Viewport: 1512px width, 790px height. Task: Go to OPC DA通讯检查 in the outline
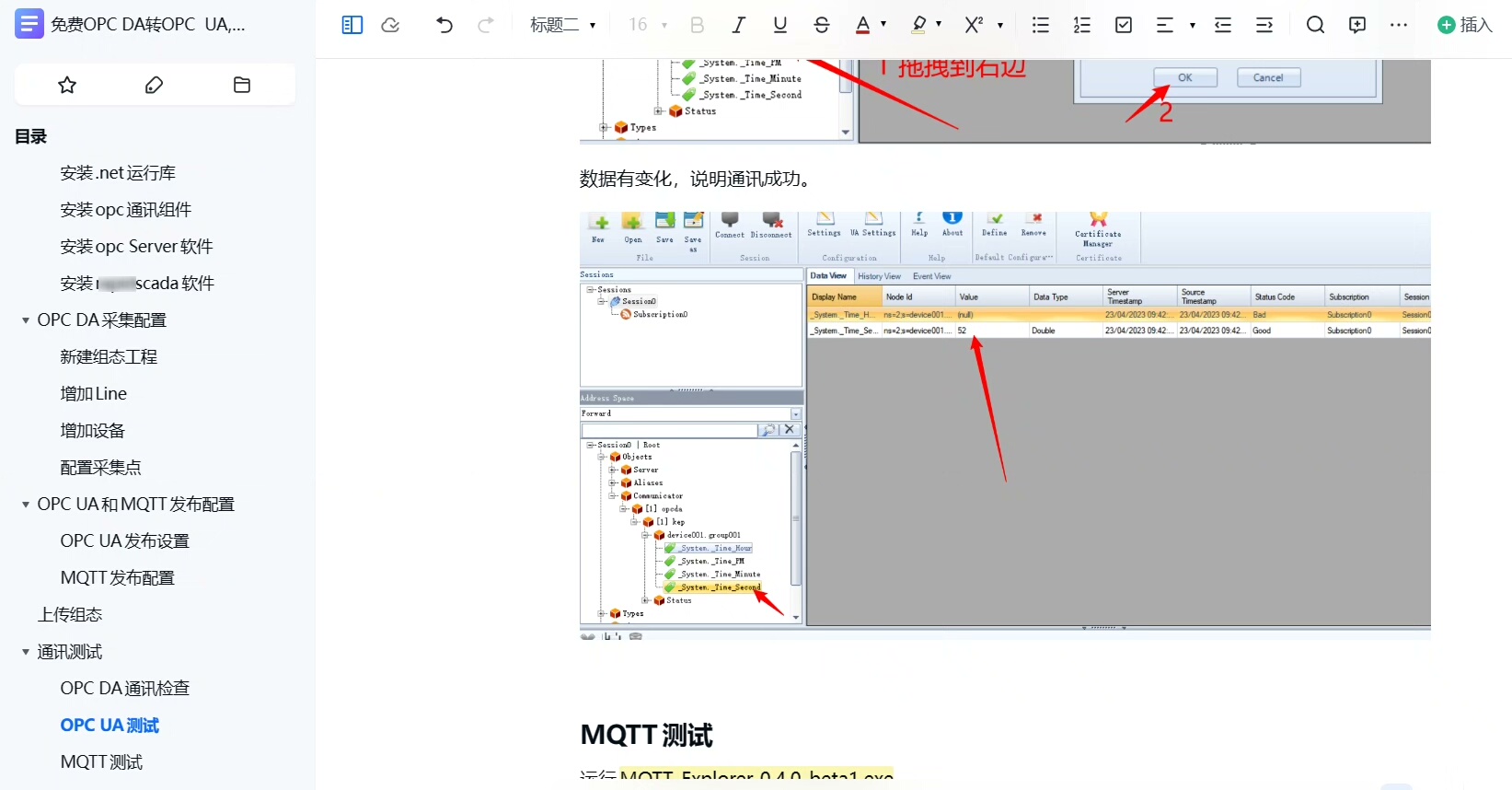pyautogui.click(x=125, y=689)
